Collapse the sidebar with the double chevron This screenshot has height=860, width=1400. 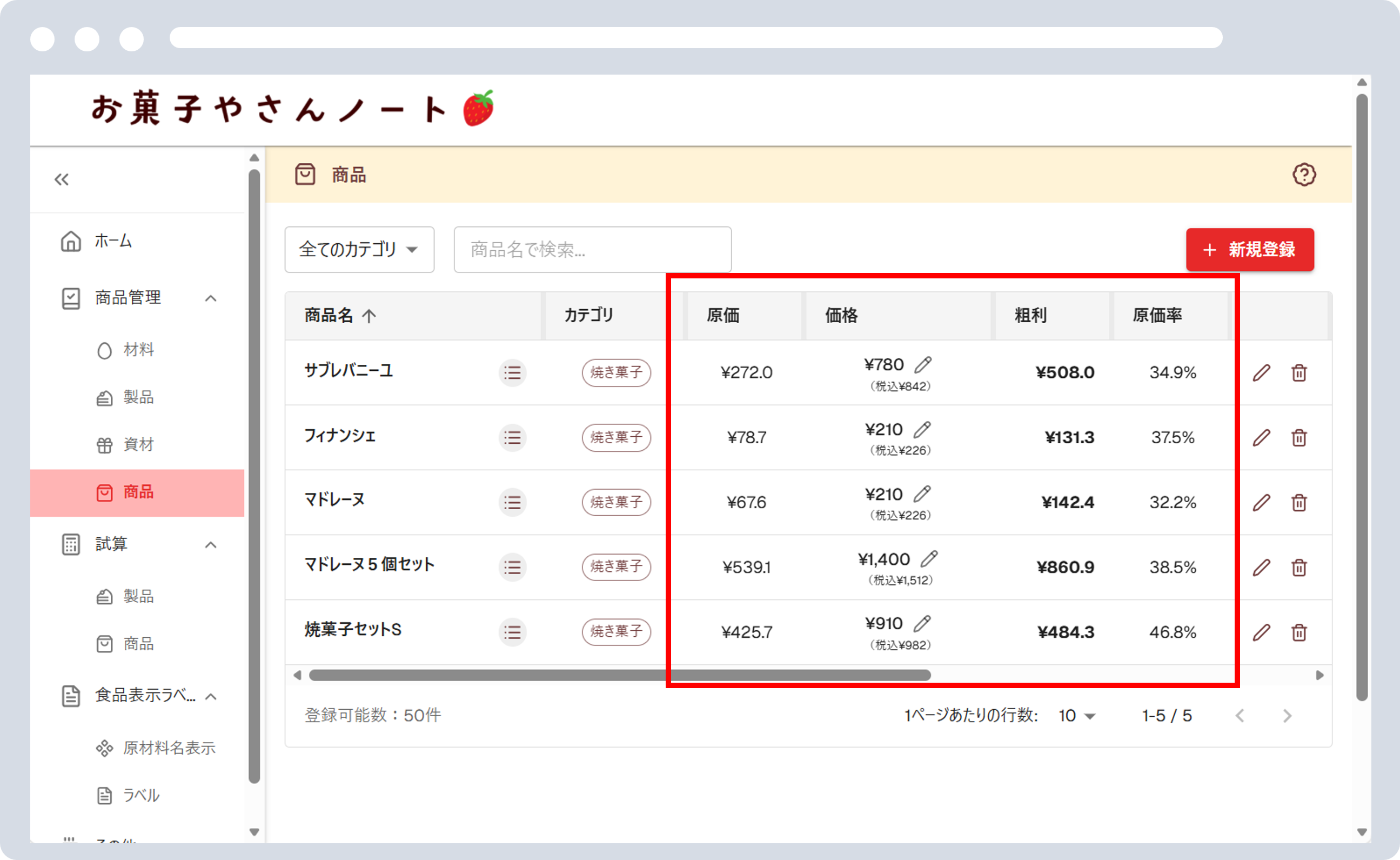pyautogui.click(x=63, y=179)
